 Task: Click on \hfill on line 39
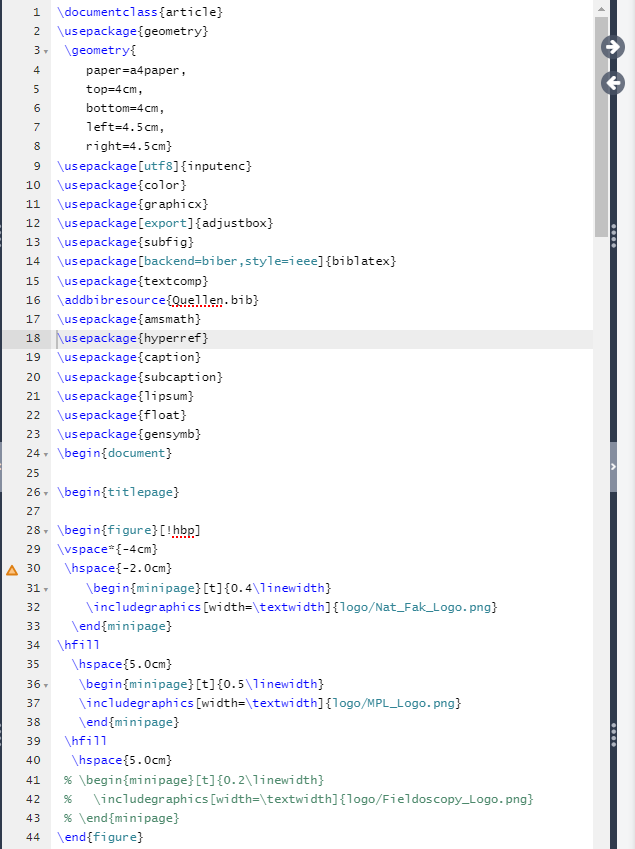[86, 741]
